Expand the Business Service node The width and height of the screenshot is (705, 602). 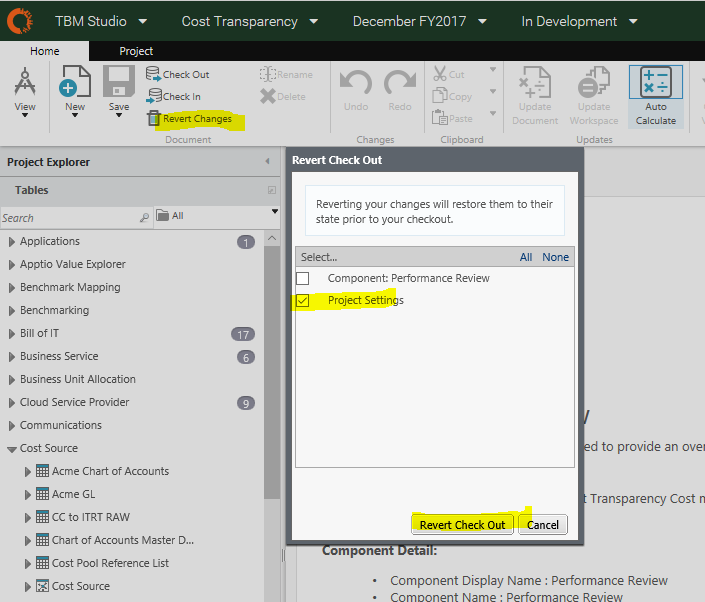click(x=12, y=357)
